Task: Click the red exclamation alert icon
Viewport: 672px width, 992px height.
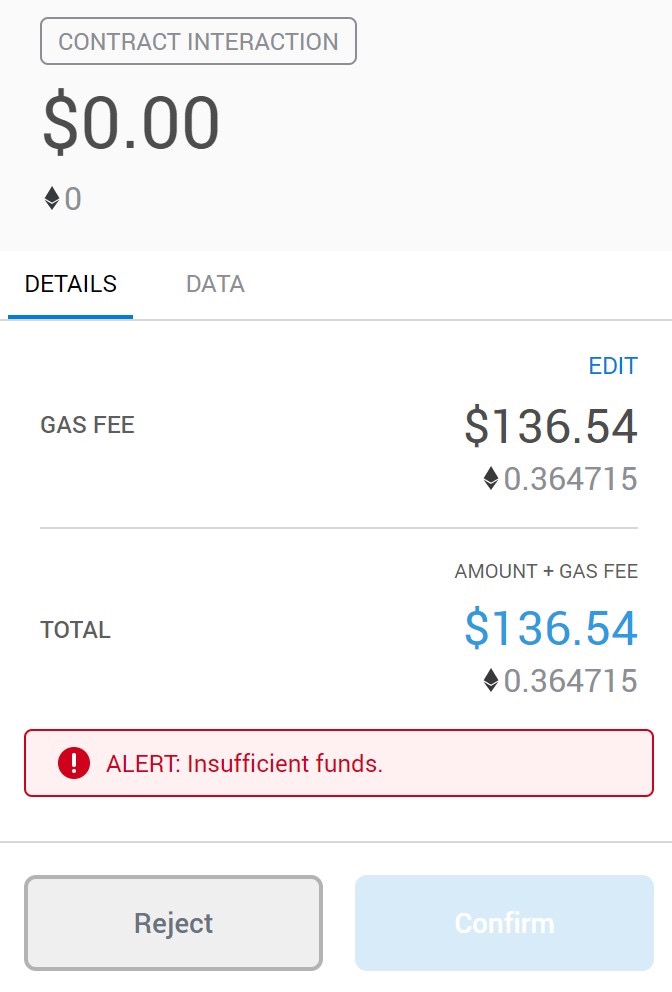Action: 74,764
